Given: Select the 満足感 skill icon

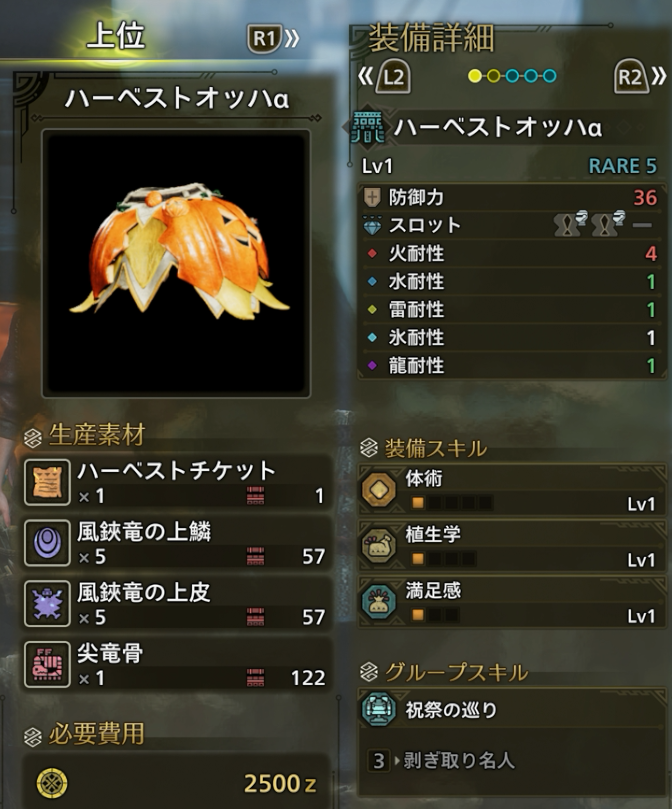Looking at the screenshot, I should coord(379,601).
